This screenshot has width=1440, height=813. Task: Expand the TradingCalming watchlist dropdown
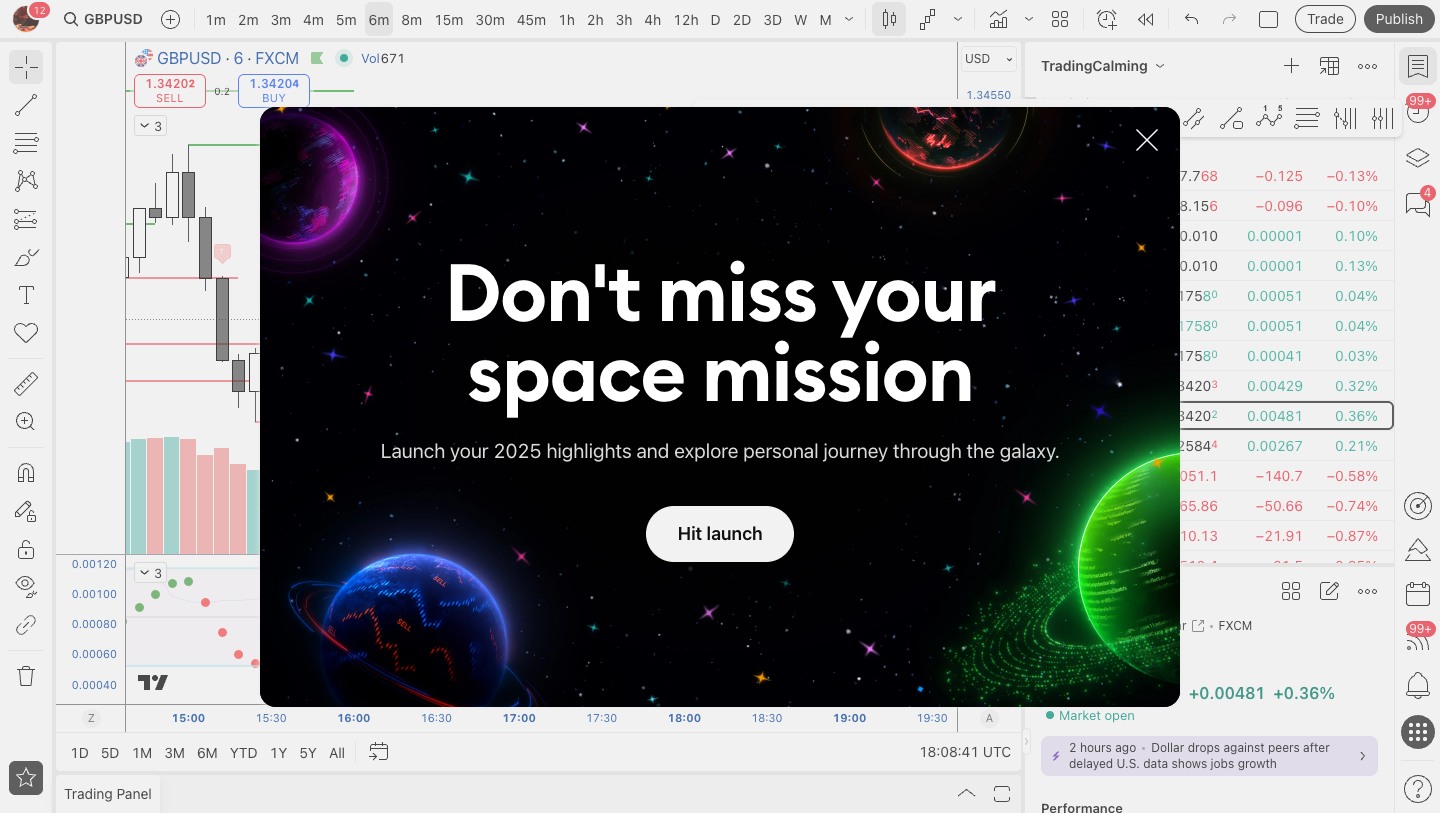tap(1103, 66)
